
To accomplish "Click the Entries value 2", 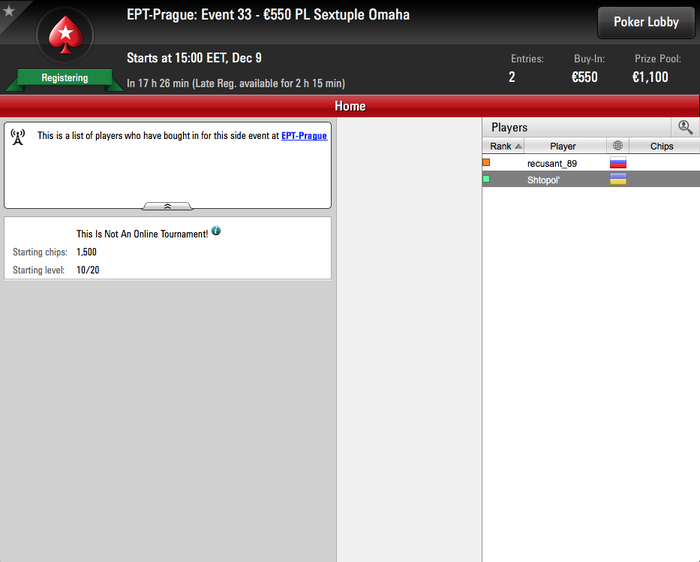I will [512, 77].
